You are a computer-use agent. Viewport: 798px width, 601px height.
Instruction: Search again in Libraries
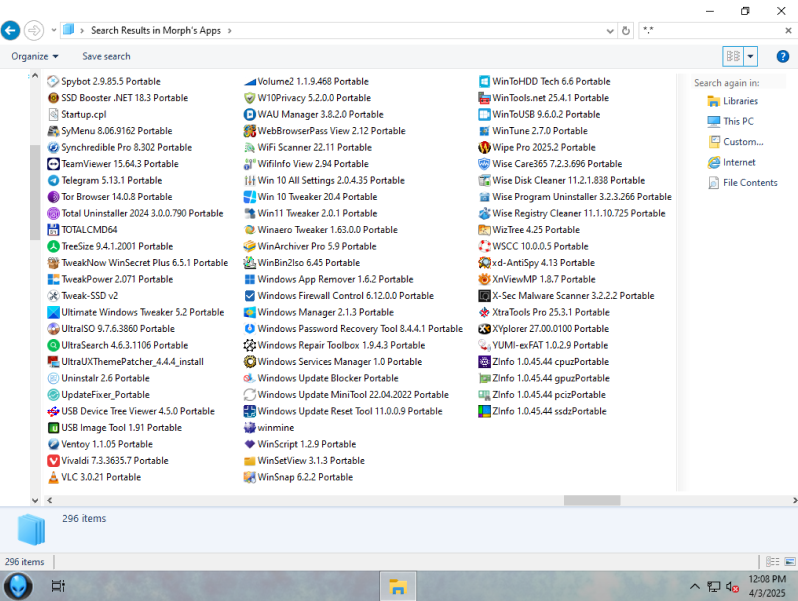(x=733, y=101)
